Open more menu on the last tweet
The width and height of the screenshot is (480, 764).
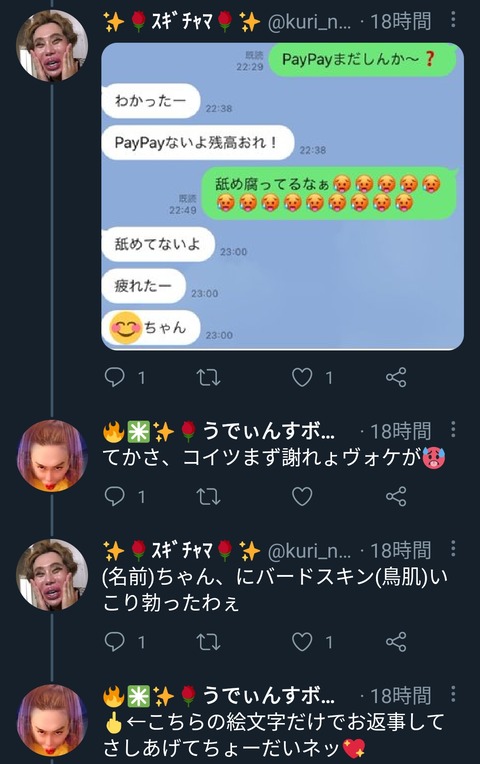pos(453,694)
